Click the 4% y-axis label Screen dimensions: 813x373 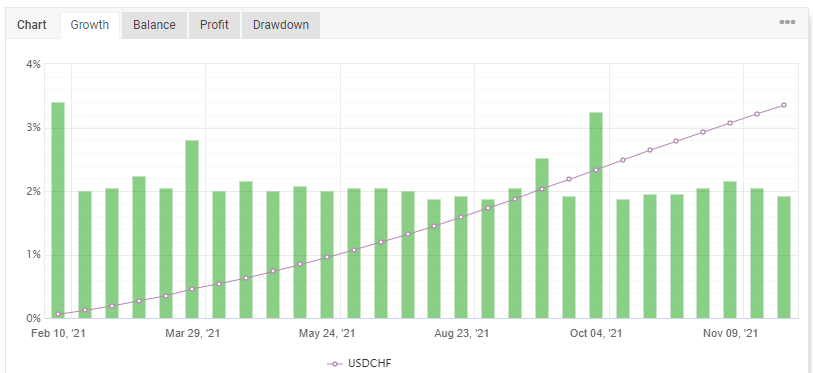point(33,64)
